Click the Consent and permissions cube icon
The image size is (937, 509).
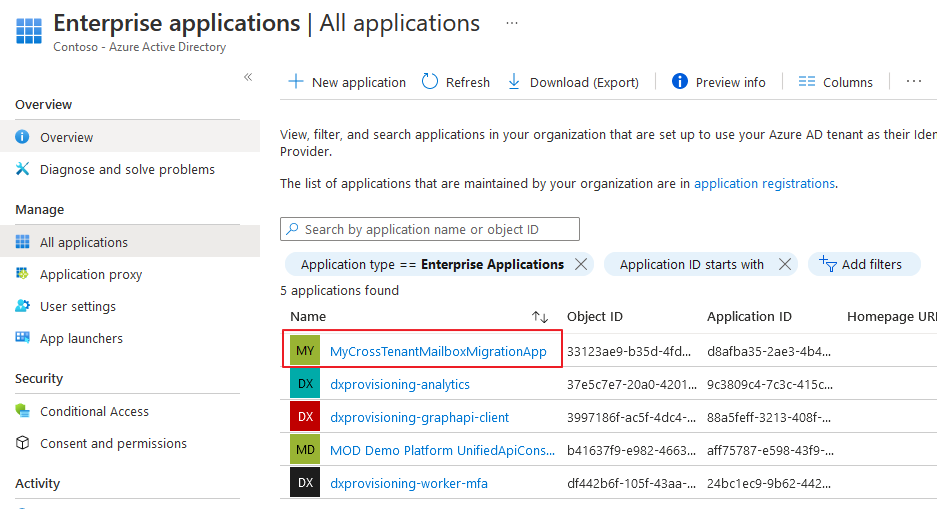click(22, 443)
